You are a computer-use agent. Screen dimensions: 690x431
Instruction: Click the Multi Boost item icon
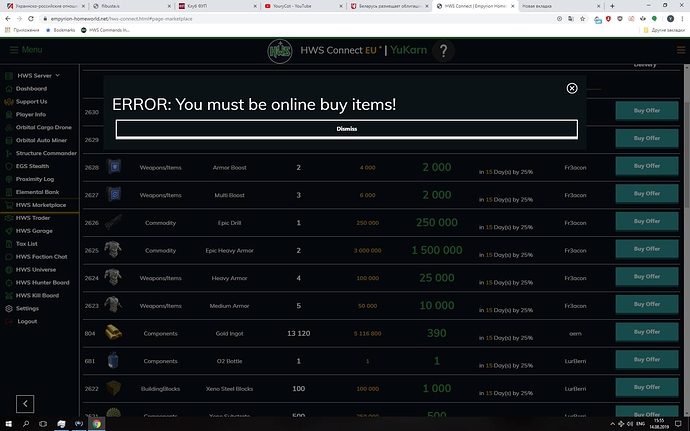[x=114, y=194]
